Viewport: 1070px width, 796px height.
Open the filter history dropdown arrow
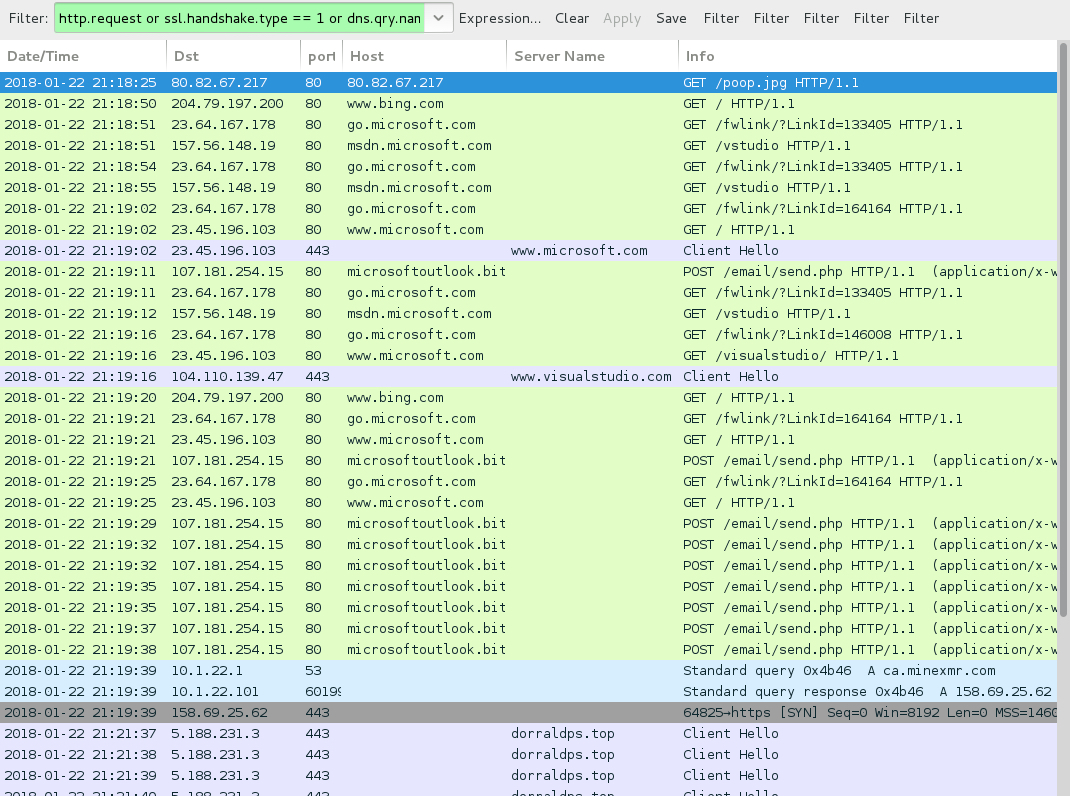tap(439, 18)
